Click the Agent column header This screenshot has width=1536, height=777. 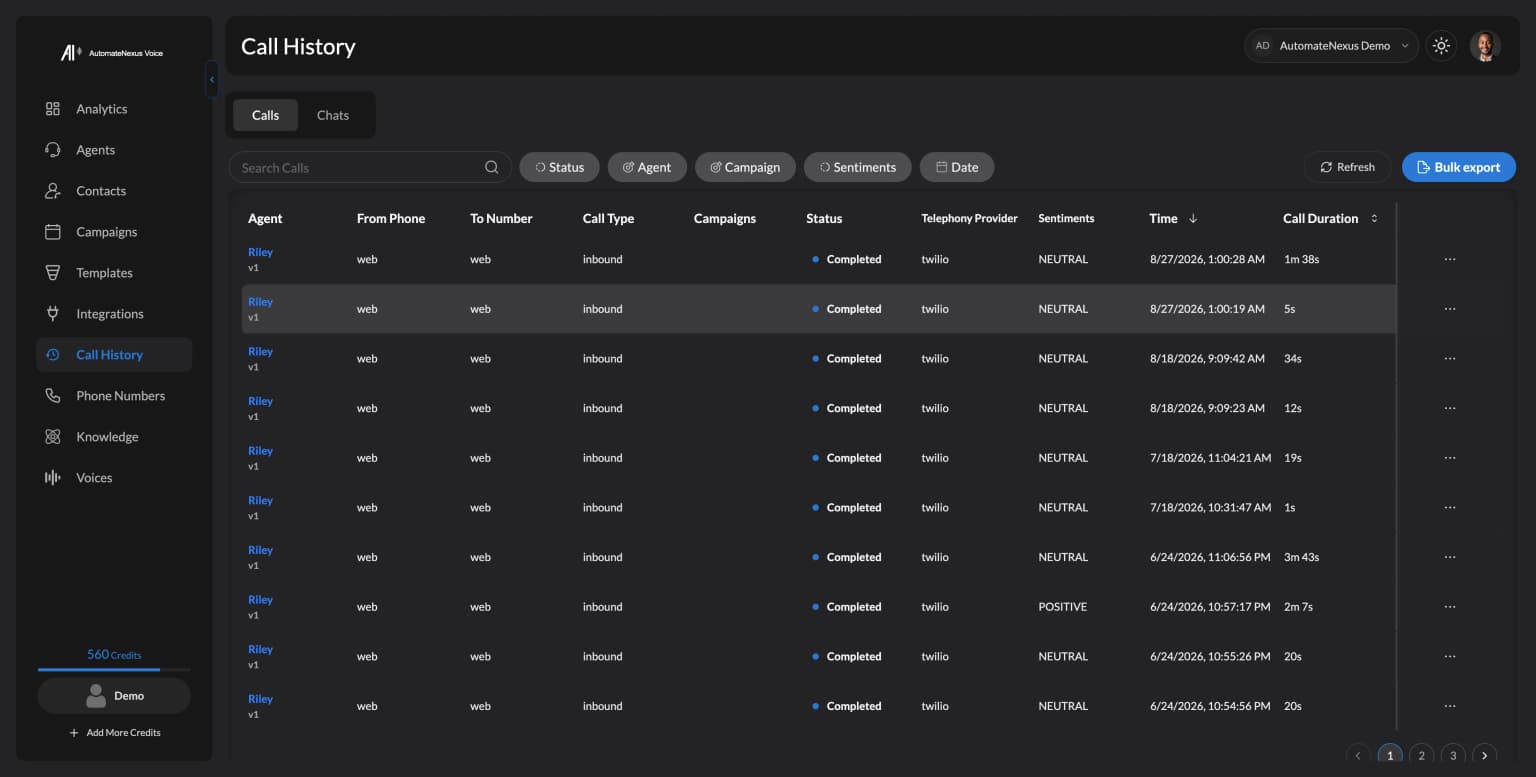click(265, 218)
